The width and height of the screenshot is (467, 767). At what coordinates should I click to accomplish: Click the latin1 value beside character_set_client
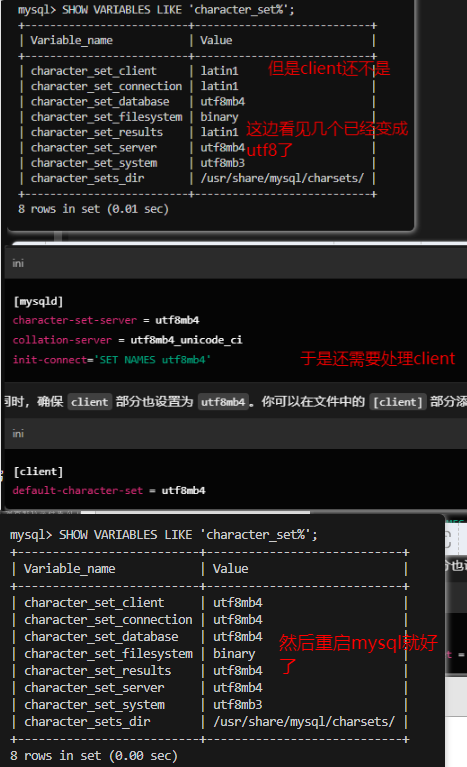(x=219, y=71)
